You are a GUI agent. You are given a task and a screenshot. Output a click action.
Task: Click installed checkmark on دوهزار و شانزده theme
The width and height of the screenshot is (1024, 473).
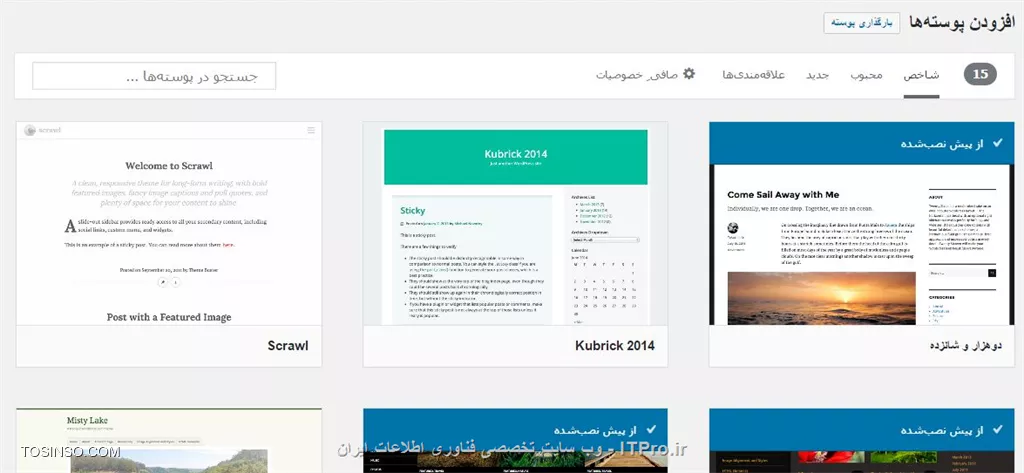(997, 142)
